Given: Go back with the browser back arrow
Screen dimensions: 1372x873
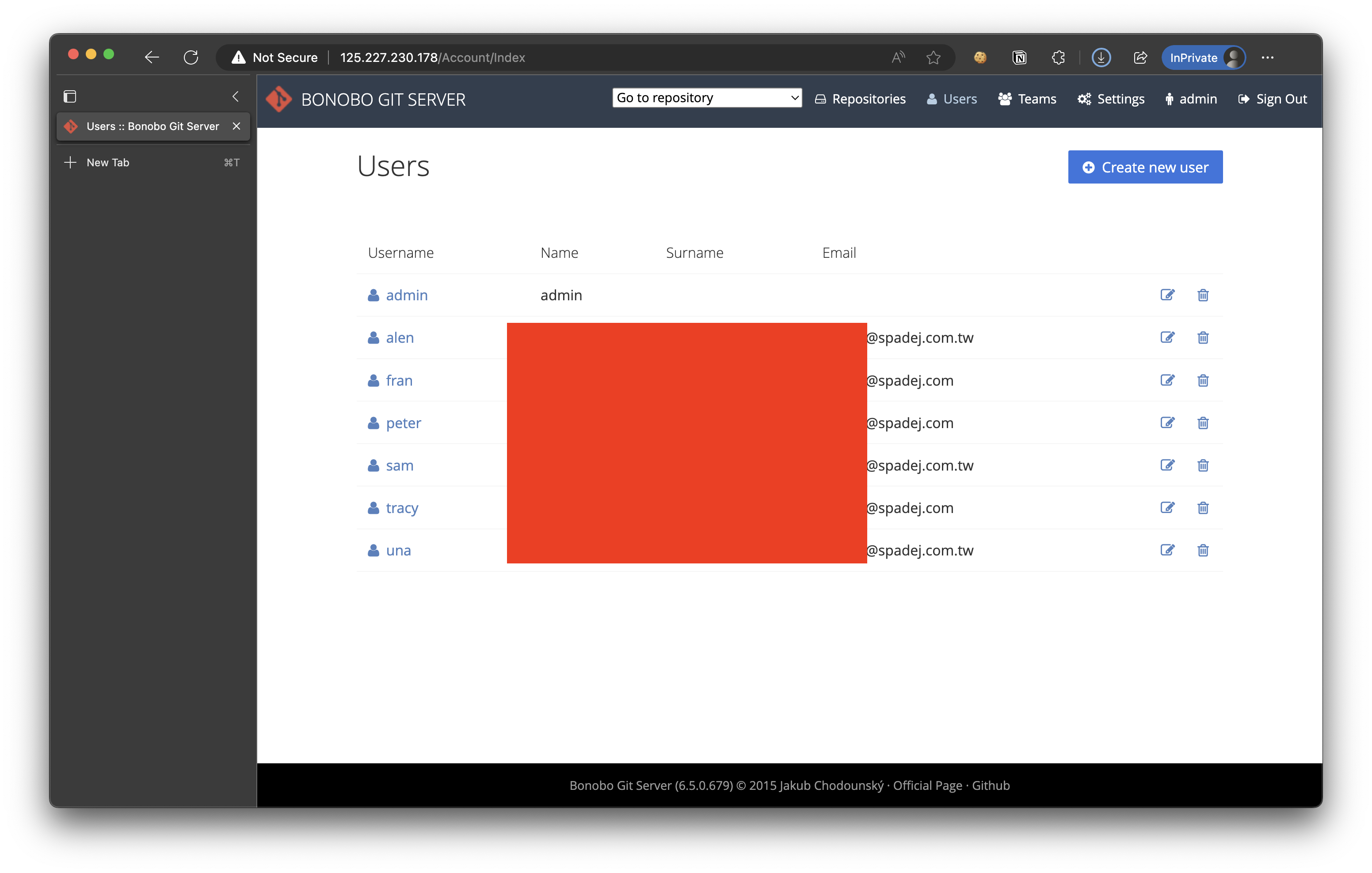Looking at the screenshot, I should pos(152,57).
